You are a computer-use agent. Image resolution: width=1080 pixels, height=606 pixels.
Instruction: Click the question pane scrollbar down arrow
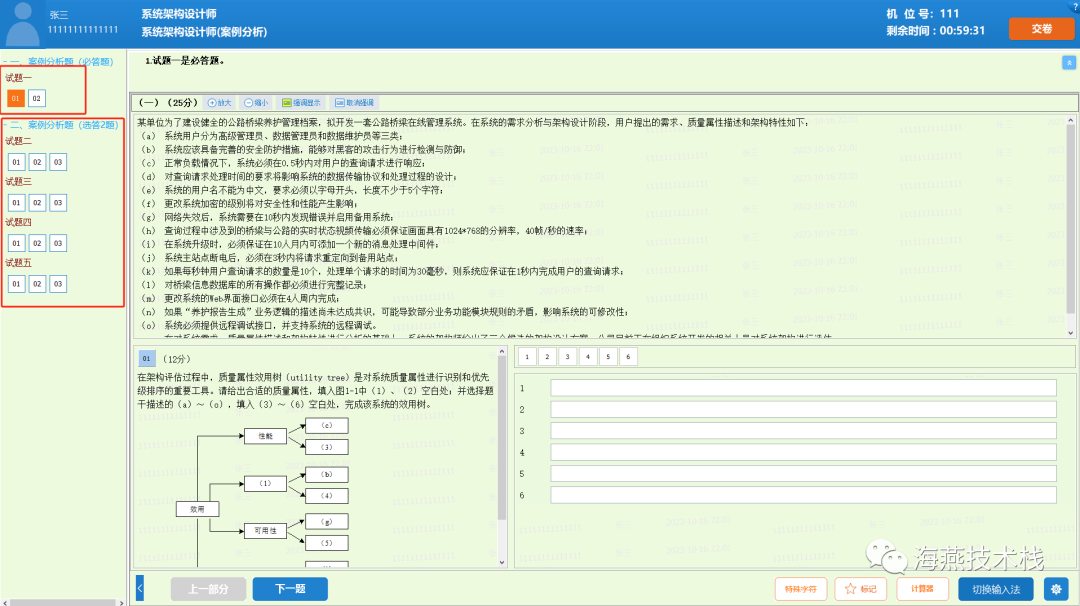tap(501, 562)
